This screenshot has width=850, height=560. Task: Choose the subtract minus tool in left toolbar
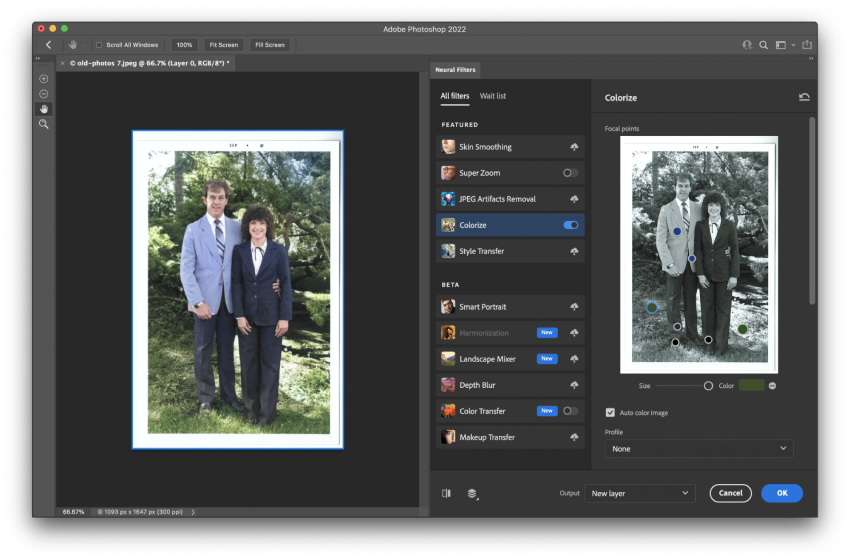click(x=44, y=94)
